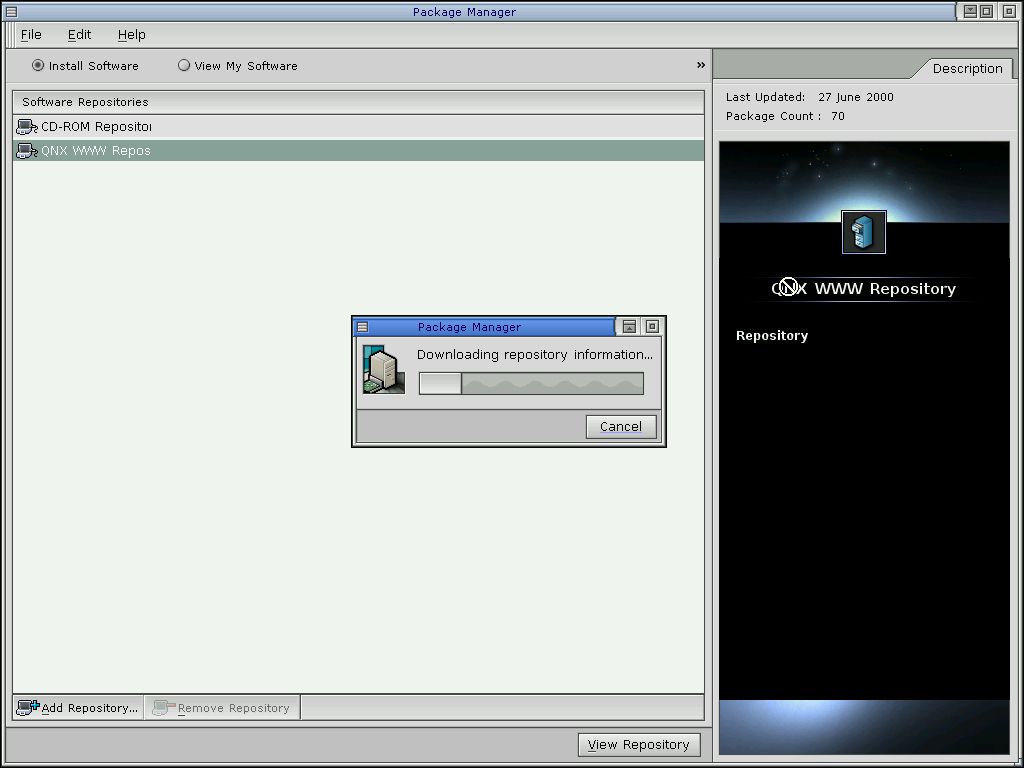Viewport: 1024px width, 768px height.
Task: Select the Install Software radio button
Action: point(38,66)
